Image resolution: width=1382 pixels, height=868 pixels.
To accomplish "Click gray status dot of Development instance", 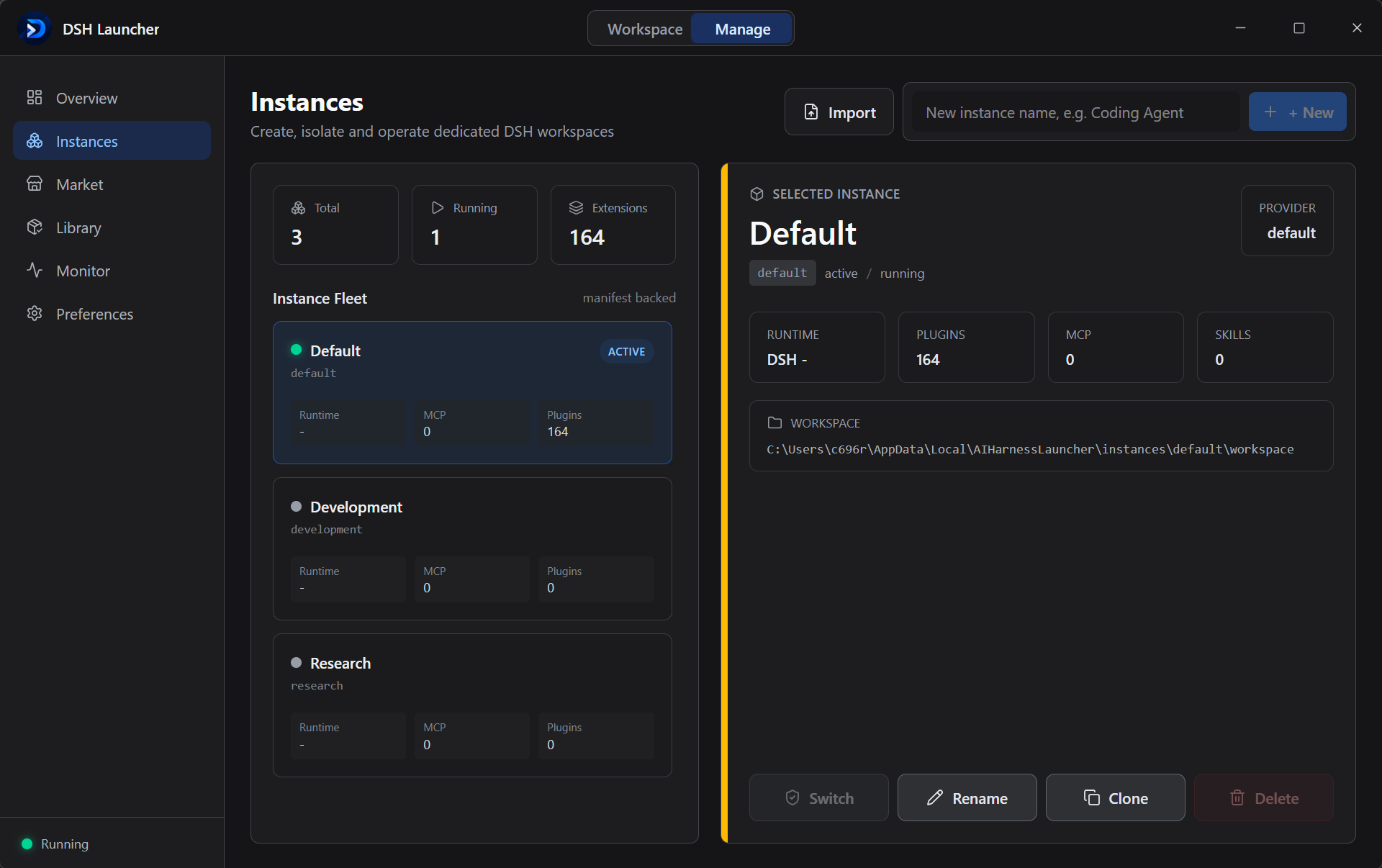I will click(296, 506).
